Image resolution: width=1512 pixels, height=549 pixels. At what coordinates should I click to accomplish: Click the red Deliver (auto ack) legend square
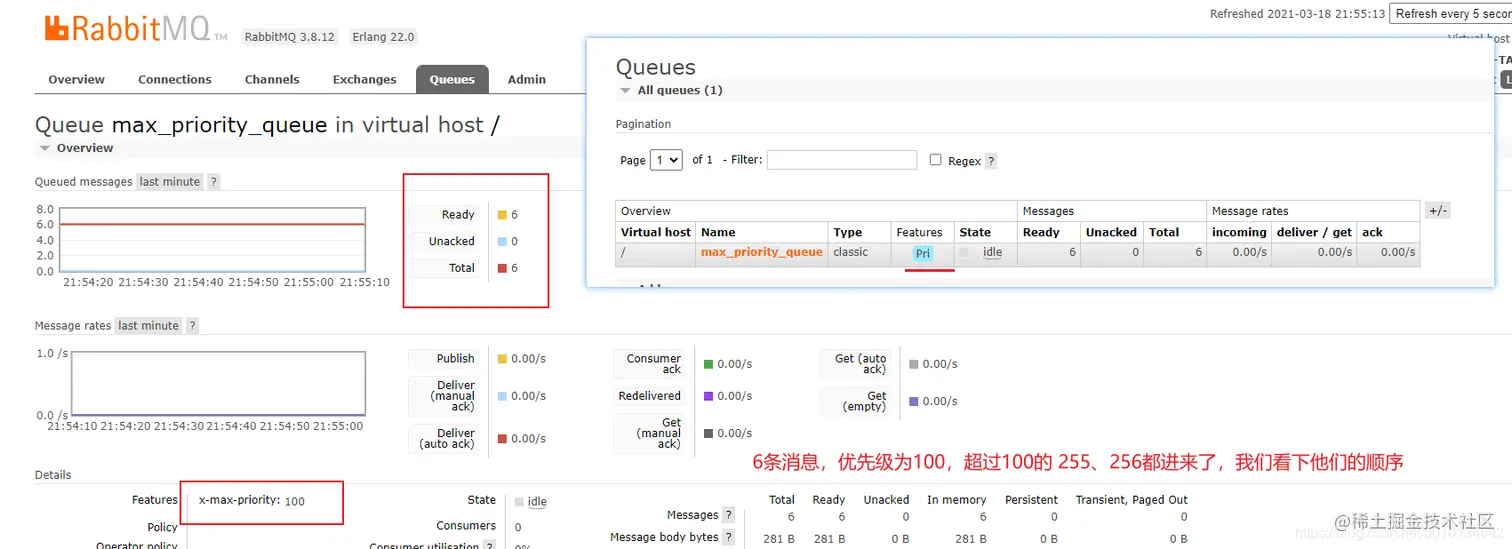point(502,438)
